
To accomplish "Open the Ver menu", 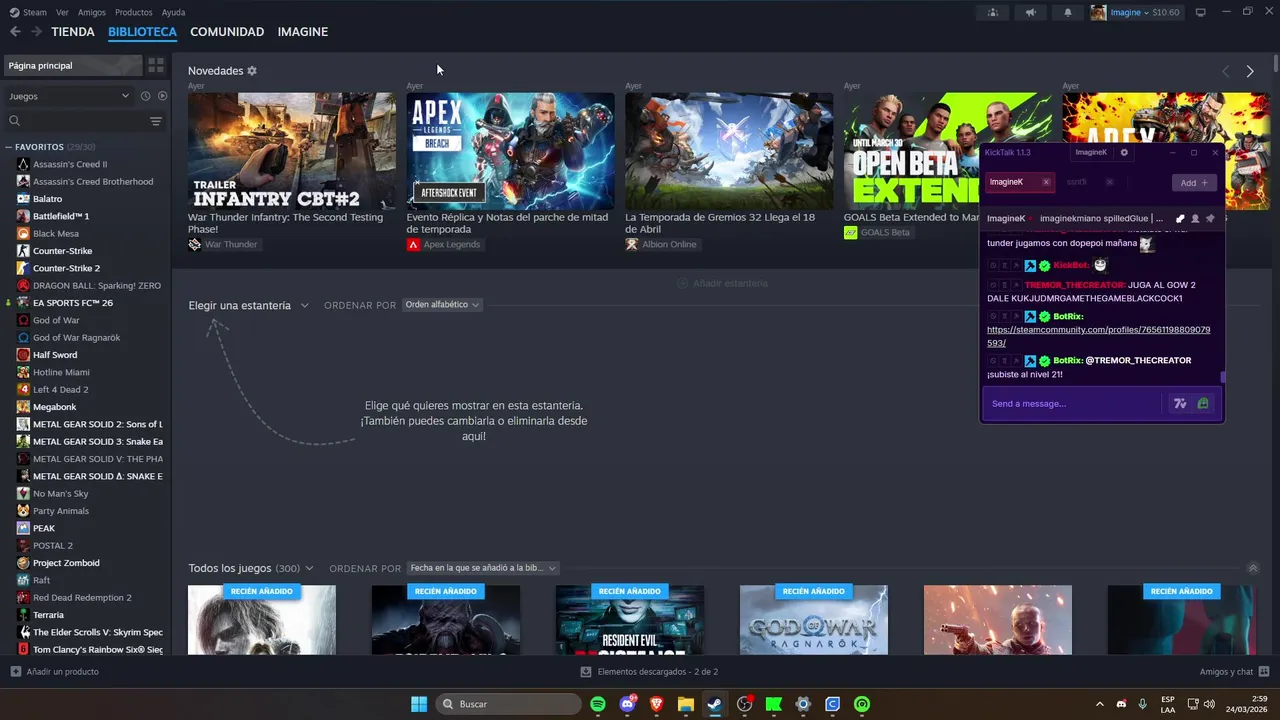I will pos(62,12).
